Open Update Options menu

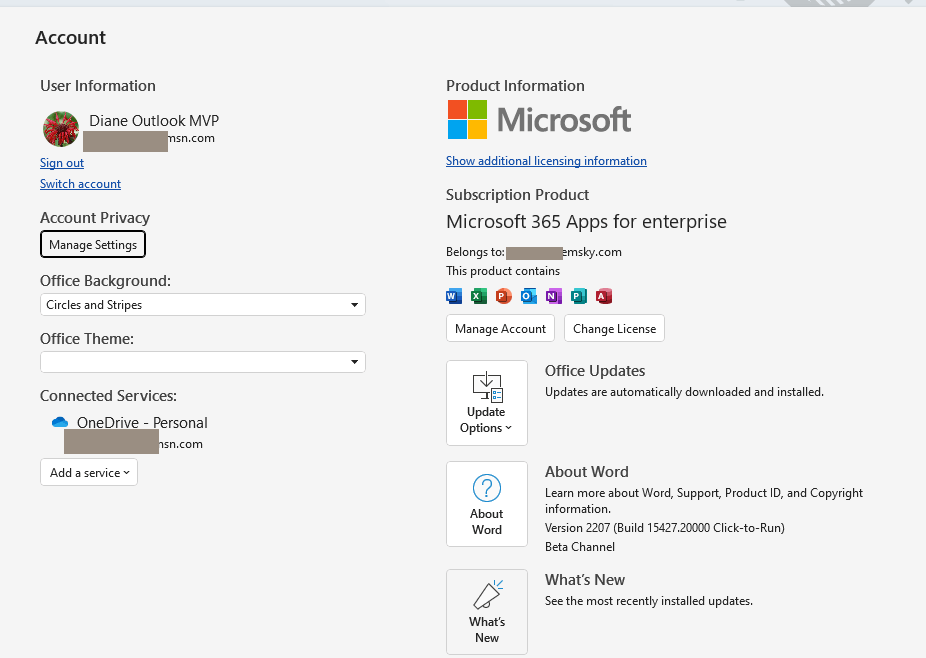point(487,403)
